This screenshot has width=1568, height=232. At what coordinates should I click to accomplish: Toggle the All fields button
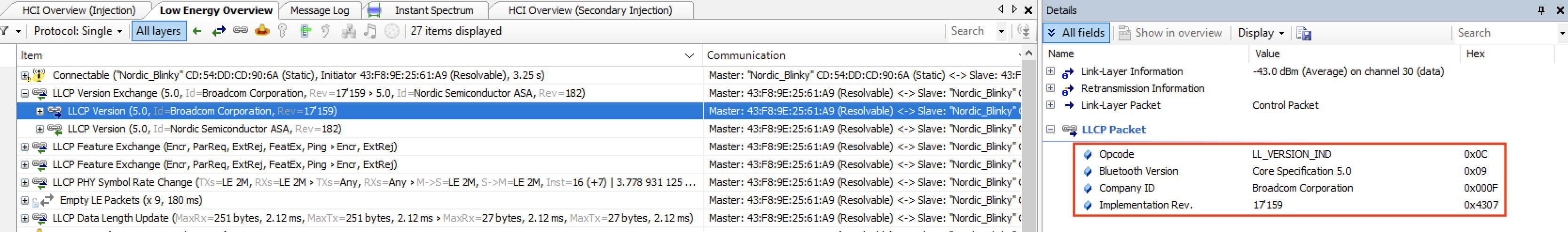[1076, 33]
